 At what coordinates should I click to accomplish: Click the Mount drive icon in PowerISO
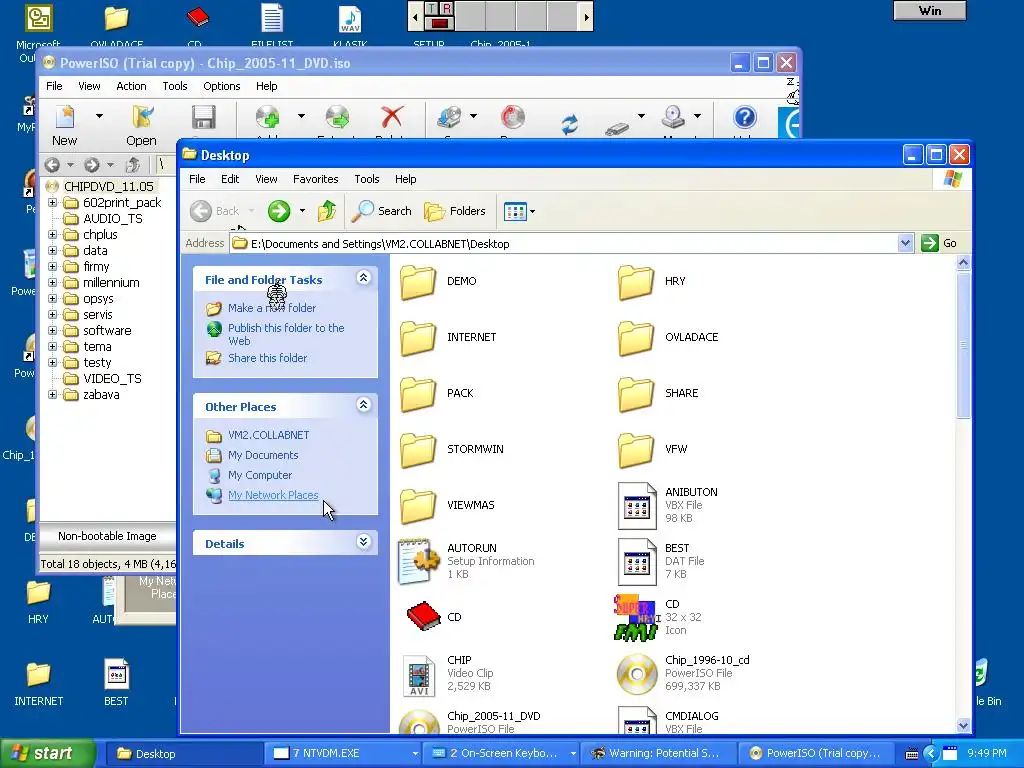673,118
